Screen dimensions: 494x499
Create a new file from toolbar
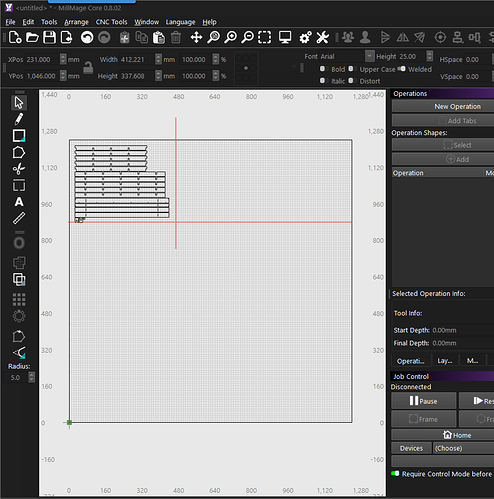(x=15, y=37)
